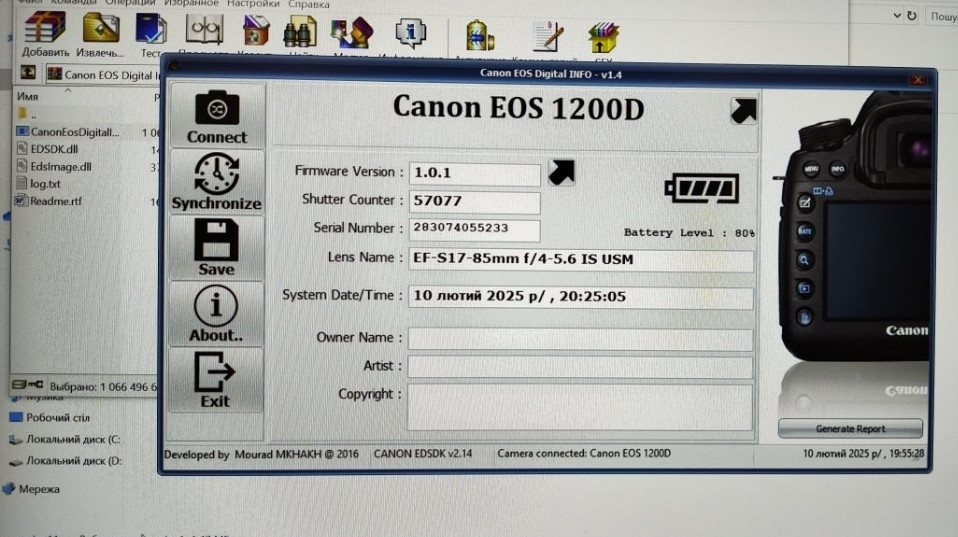Click the Save floppy disk button
The image size is (958, 537).
tap(217, 247)
